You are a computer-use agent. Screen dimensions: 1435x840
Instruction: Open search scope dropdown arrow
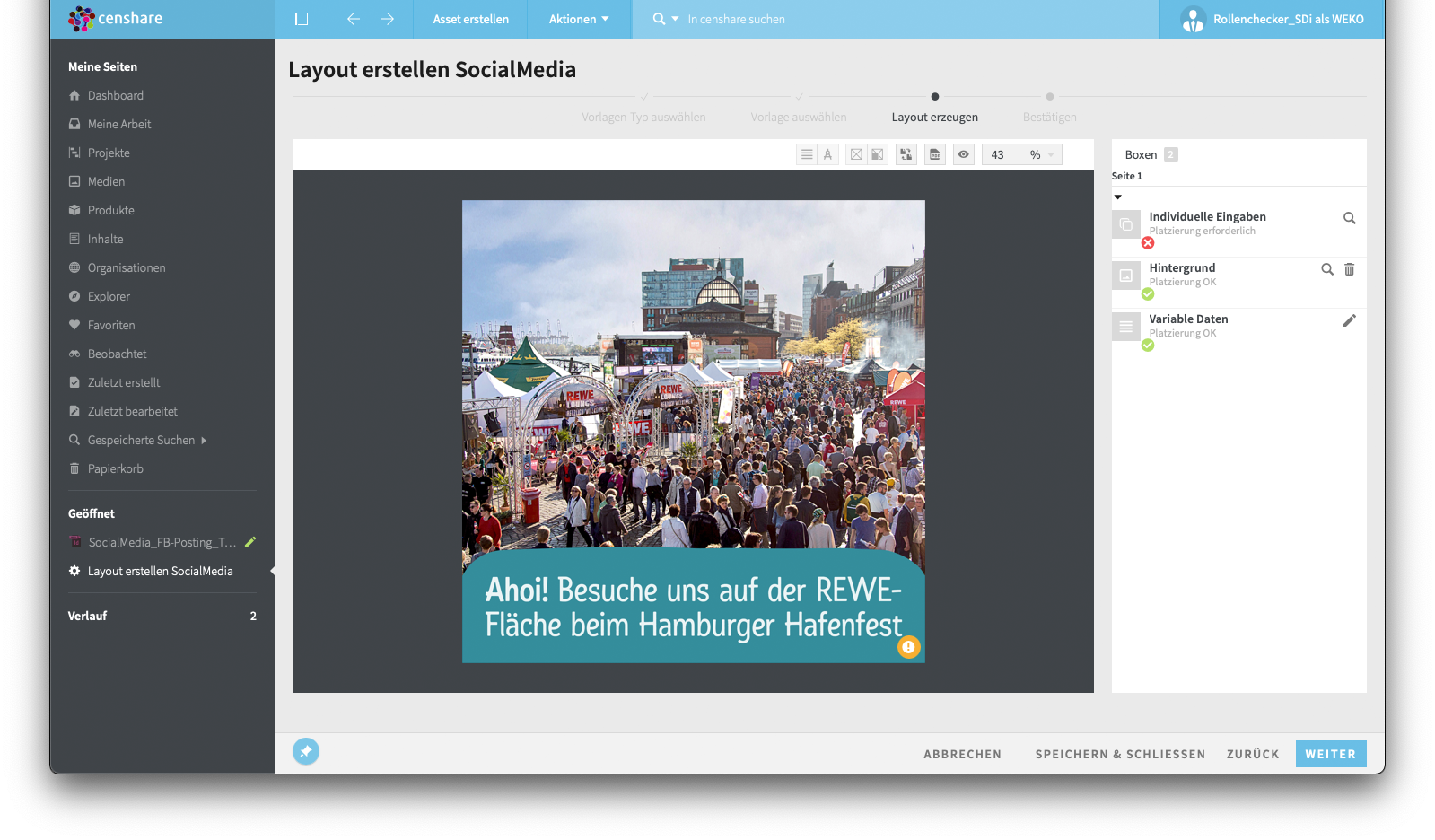pyautogui.click(x=676, y=19)
